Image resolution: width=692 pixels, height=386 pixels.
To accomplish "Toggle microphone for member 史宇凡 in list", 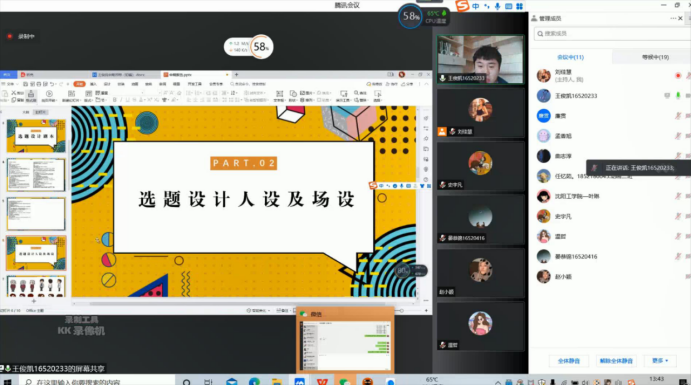I will tap(678, 216).
